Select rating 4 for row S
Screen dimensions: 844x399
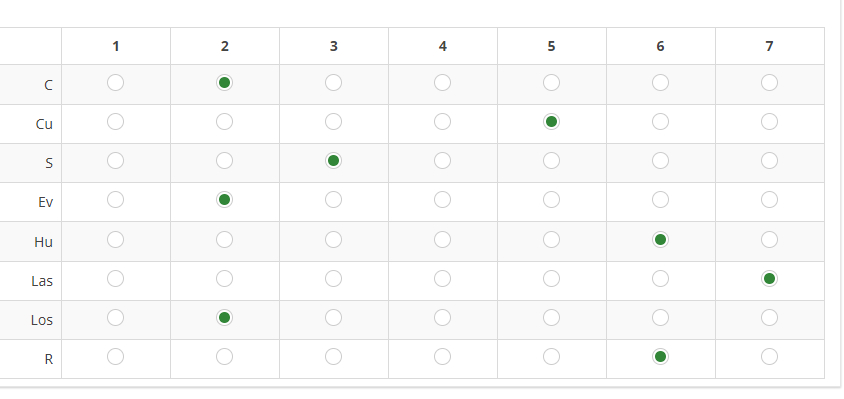click(442, 160)
